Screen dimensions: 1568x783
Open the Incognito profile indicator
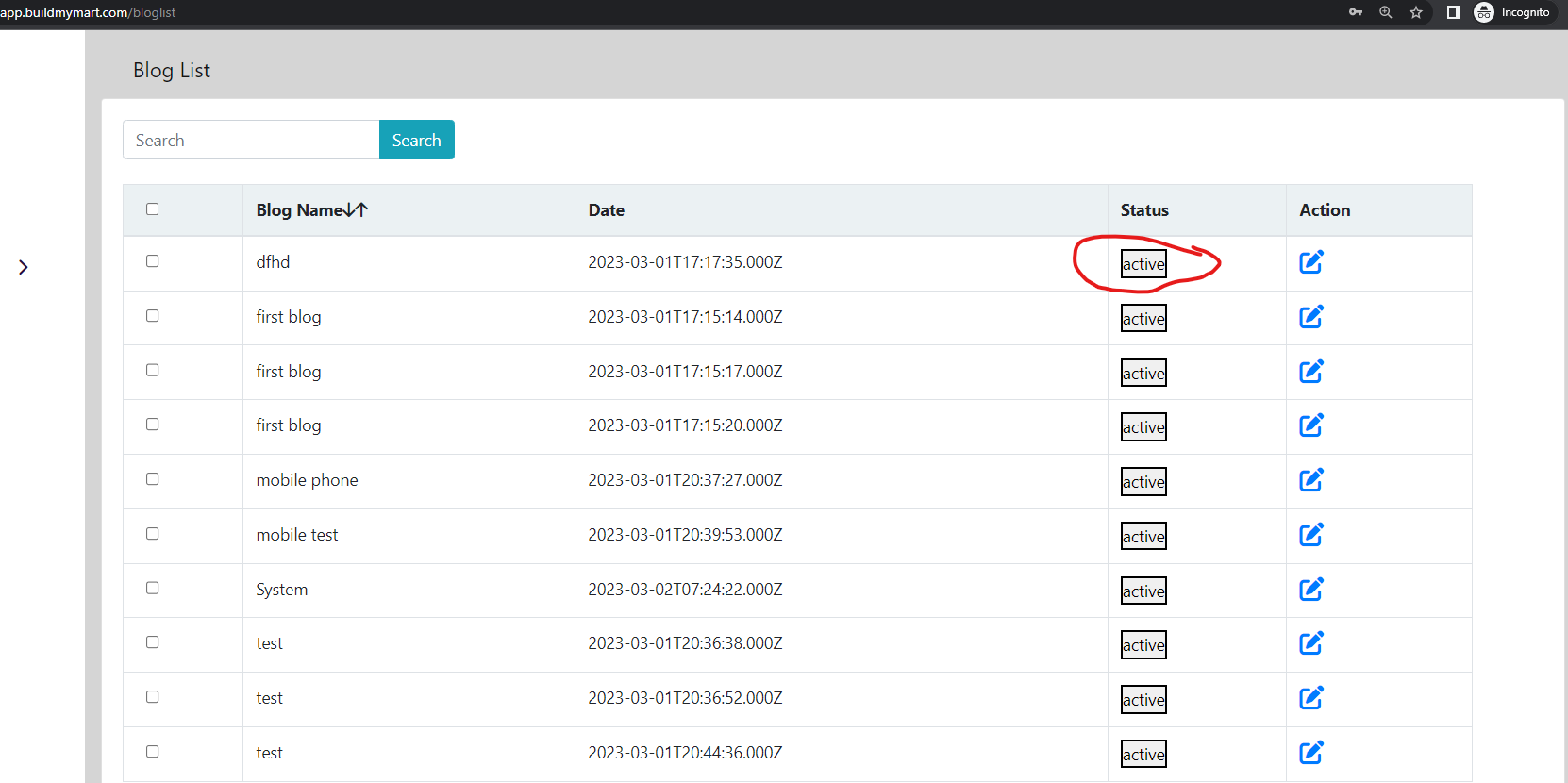click(1512, 12)
